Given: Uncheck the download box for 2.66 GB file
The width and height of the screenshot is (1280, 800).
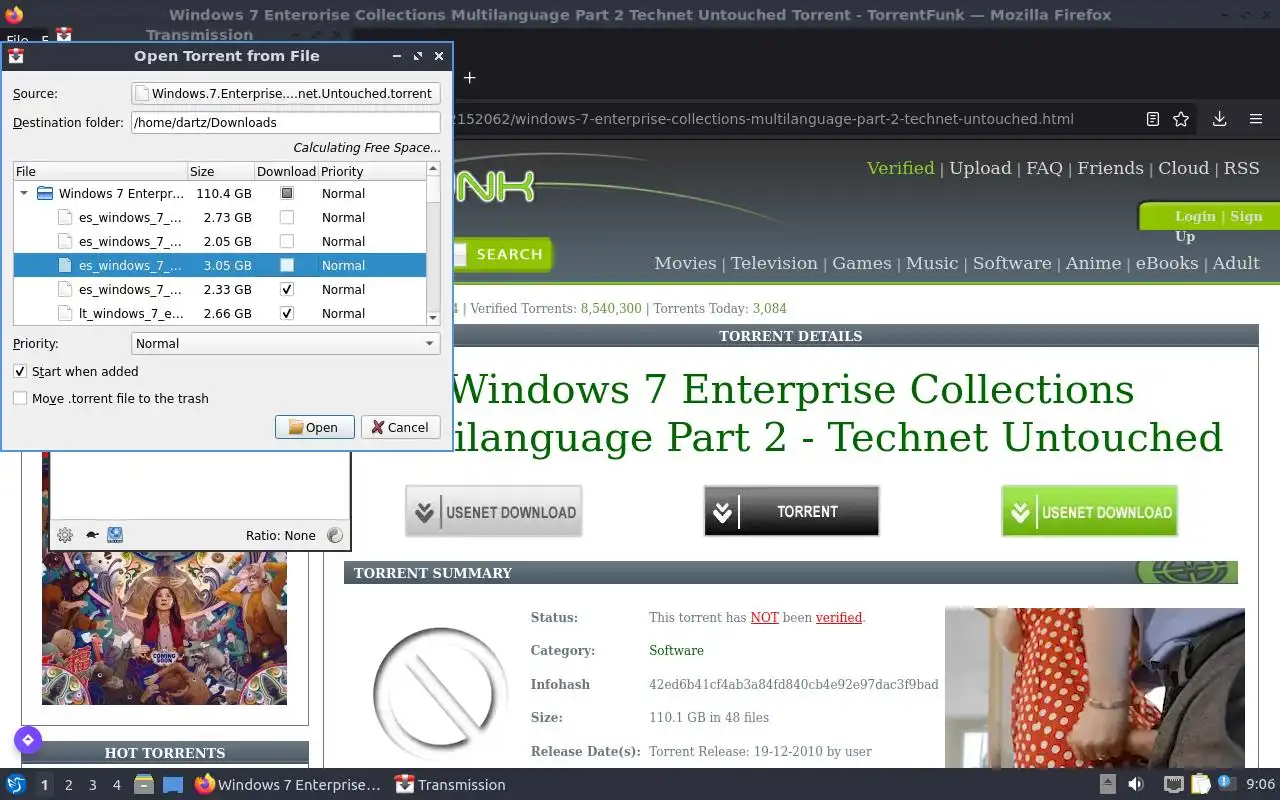Looking at the screenshot, I should click(x=287, y=314).
